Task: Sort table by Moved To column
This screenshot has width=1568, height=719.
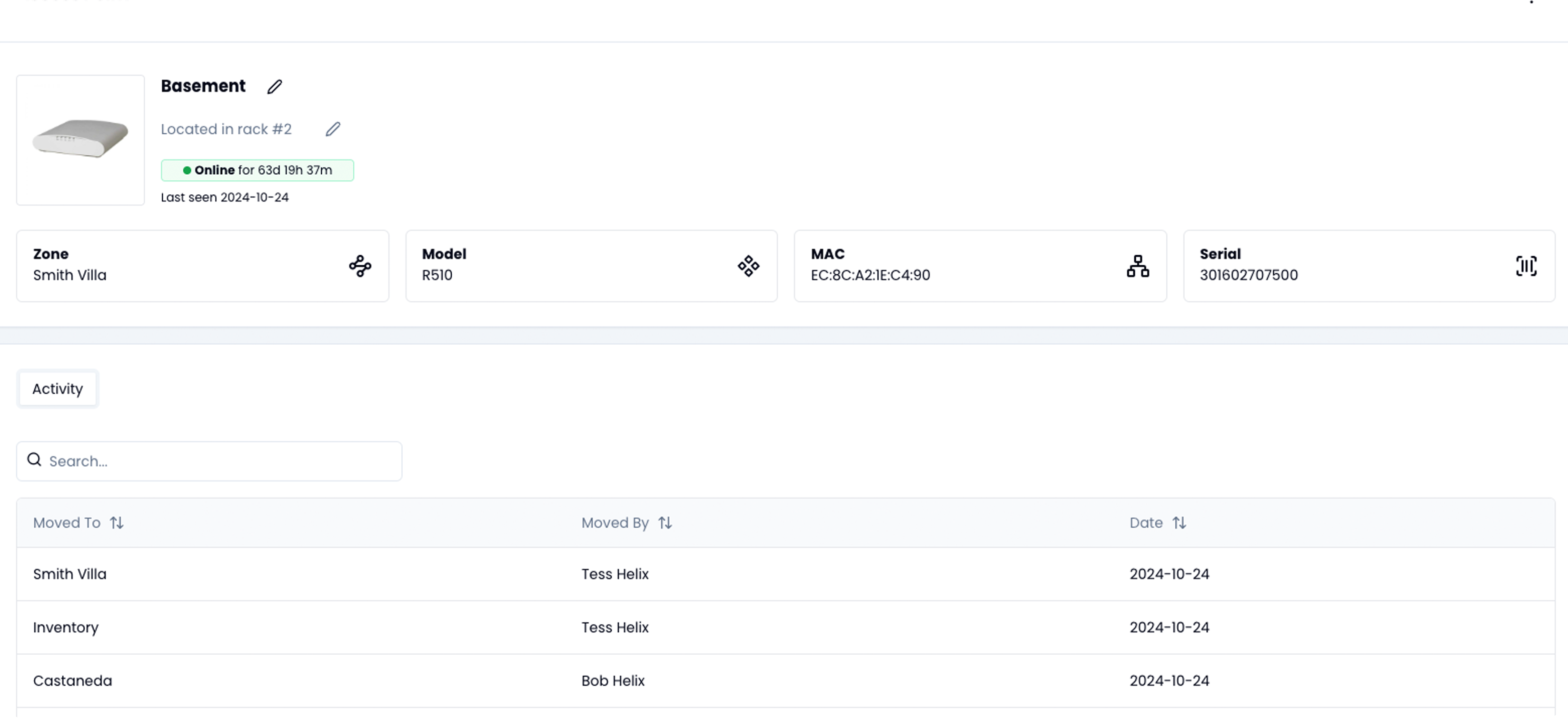Action: point(116,523)
